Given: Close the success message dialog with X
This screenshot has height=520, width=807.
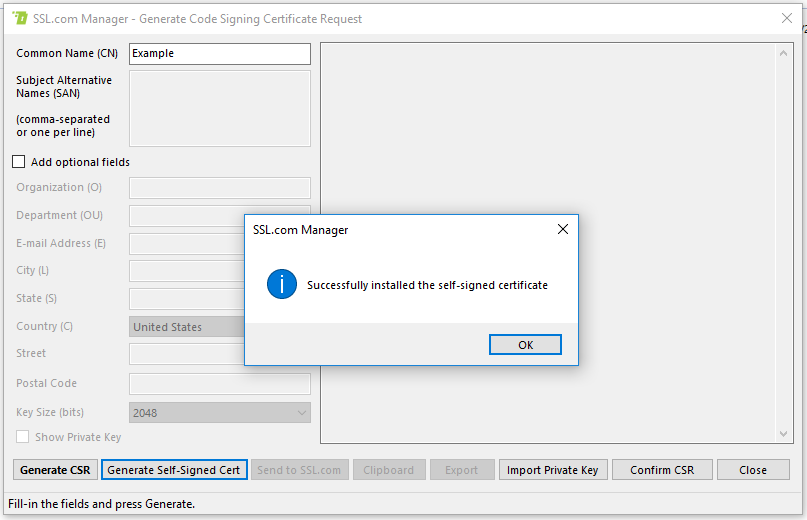Looking at the screenshot, I should point(562,229).
